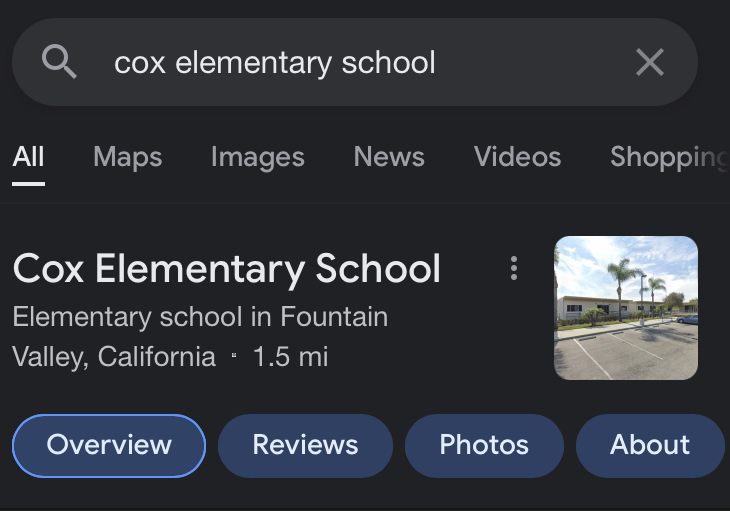Click the 'Elementary school in Fountain' subtitle line
This screenshot has width=730, height=511.
coord(200,317)
